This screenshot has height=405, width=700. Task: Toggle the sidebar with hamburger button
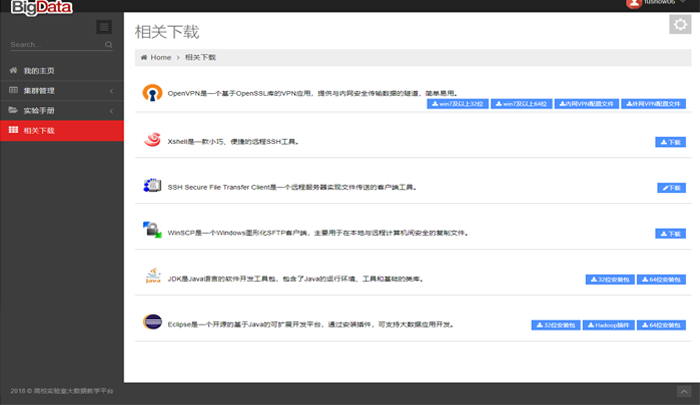point(104,27)
